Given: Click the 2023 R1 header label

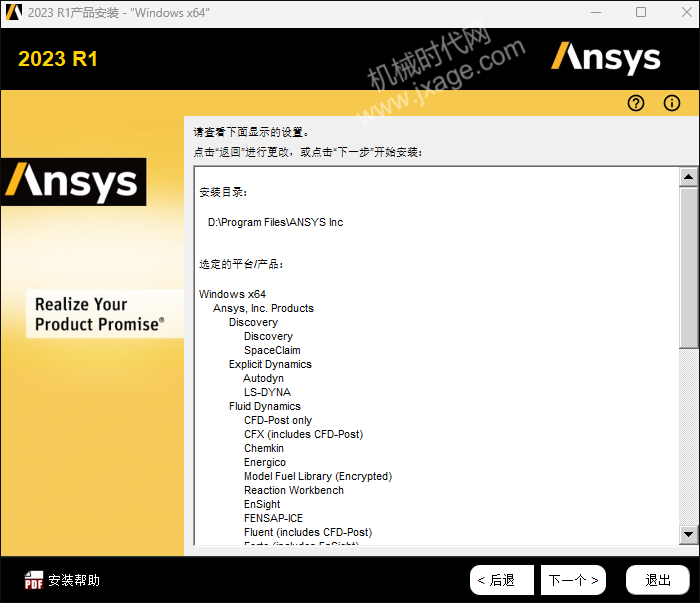Looking at the screenshot, I should 58,59.
